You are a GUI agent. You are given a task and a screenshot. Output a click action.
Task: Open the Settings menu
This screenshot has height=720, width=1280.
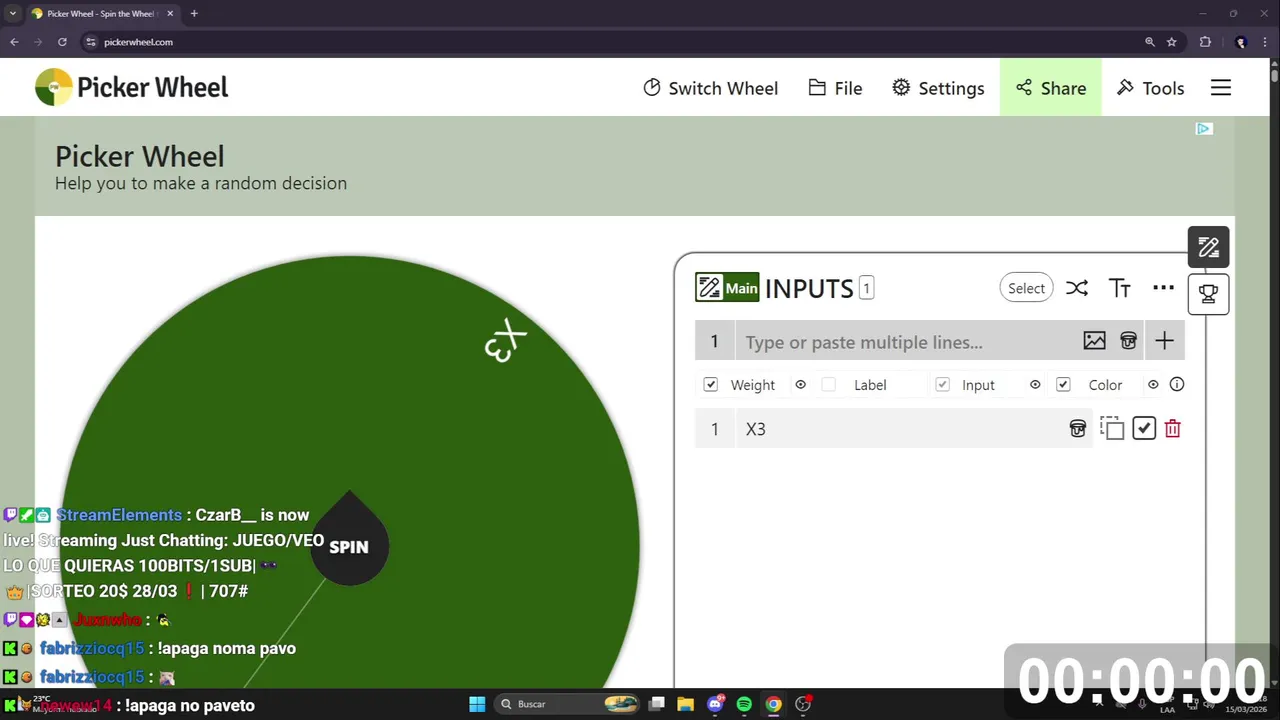coord(938,88)
